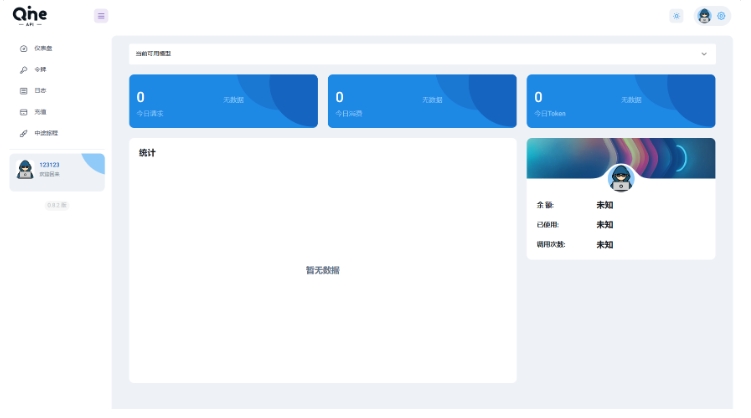The height and width of the screenshot is (418, 751).
Task: Click the card icon beside 充值
Action: coord(23,112)
